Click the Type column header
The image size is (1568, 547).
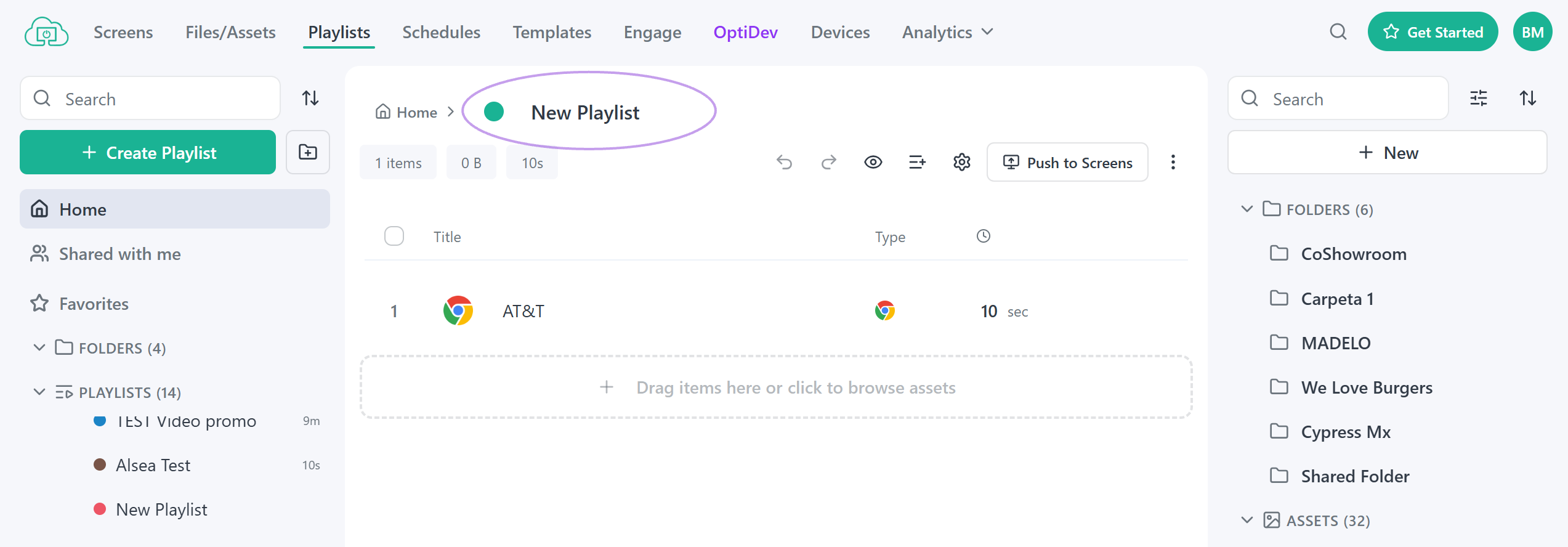pyautogui.click(x=890, y=237)
